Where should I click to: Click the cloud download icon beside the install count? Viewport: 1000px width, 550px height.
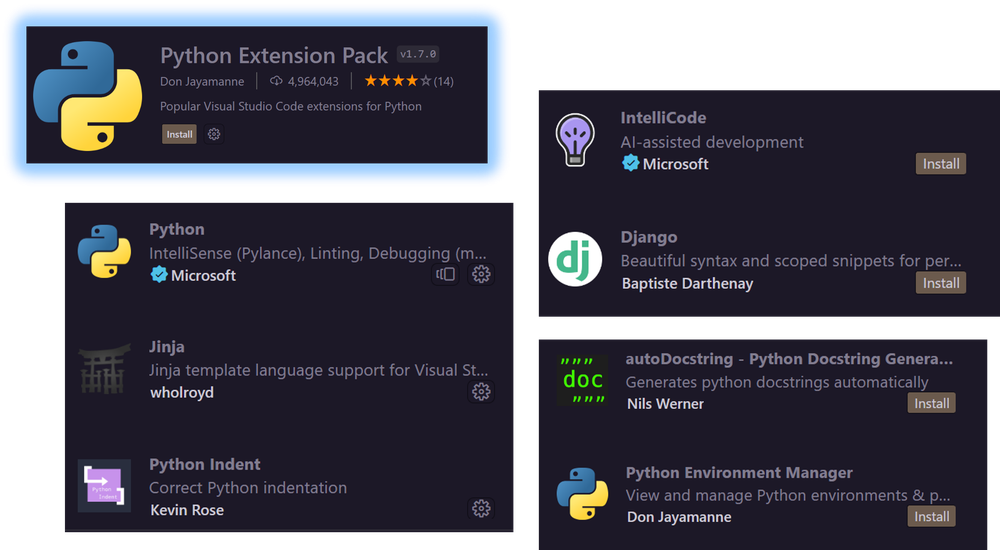click(x=276, y=81)
